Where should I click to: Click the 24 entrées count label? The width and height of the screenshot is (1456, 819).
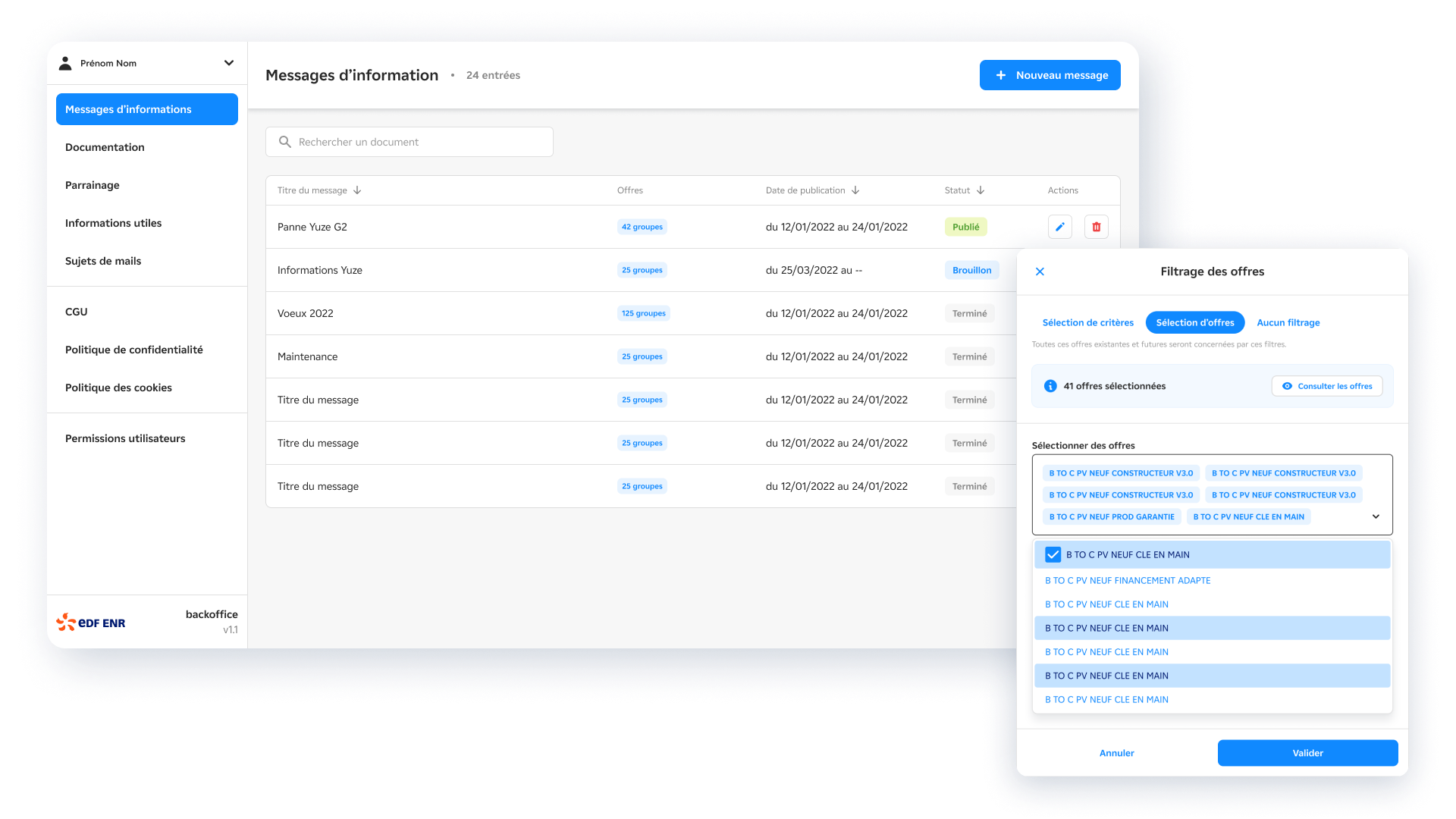(493, 75)
